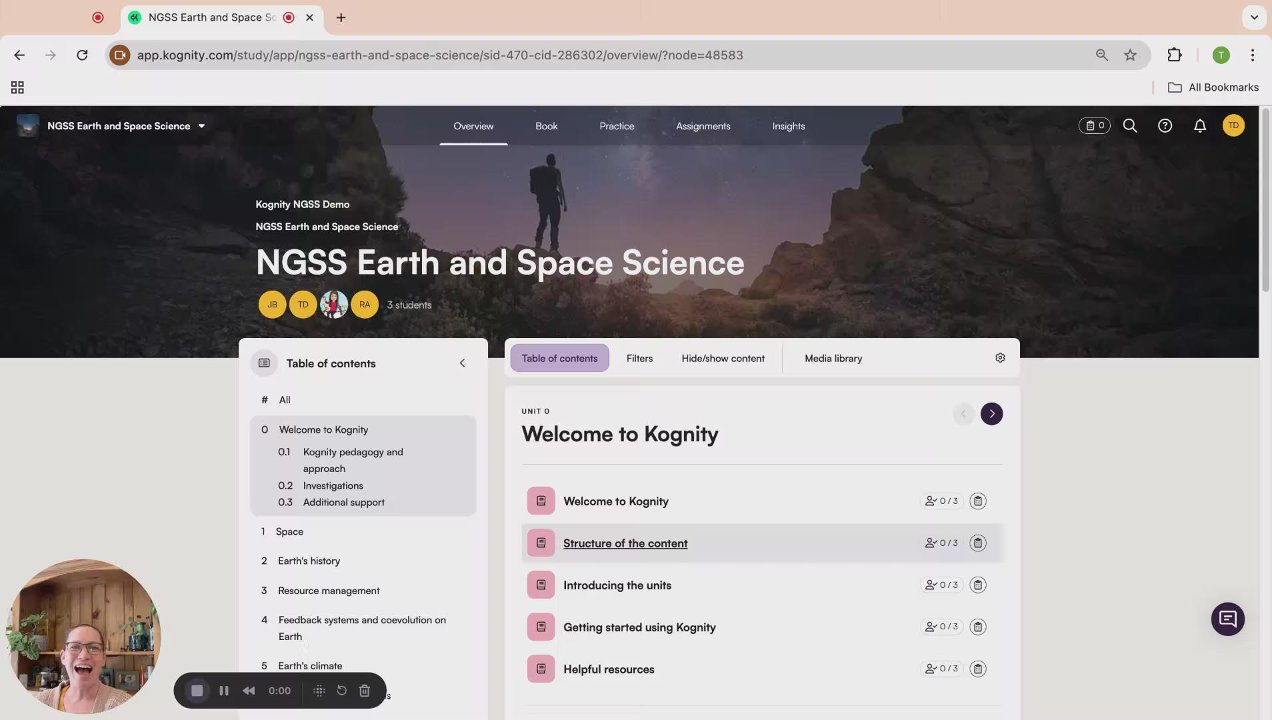Open the Filters option
This screenshot has height=720, width=1272.
point(639,358)
